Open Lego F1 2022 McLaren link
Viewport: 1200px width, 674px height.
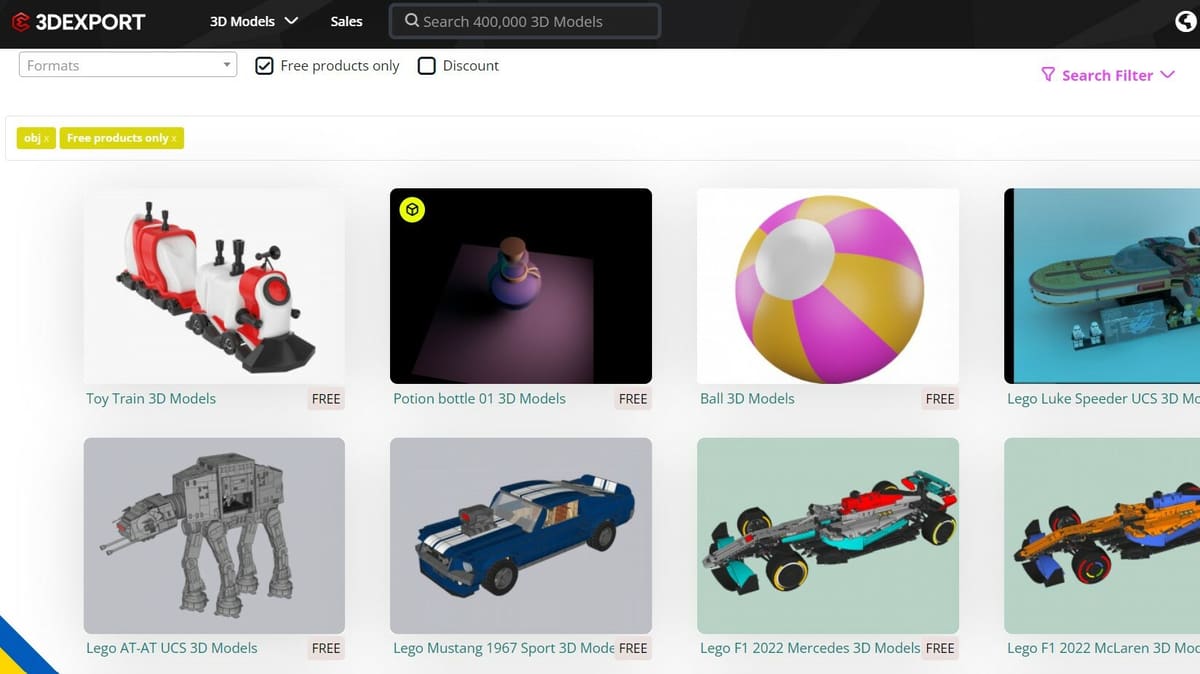(x=1103, y=648)
